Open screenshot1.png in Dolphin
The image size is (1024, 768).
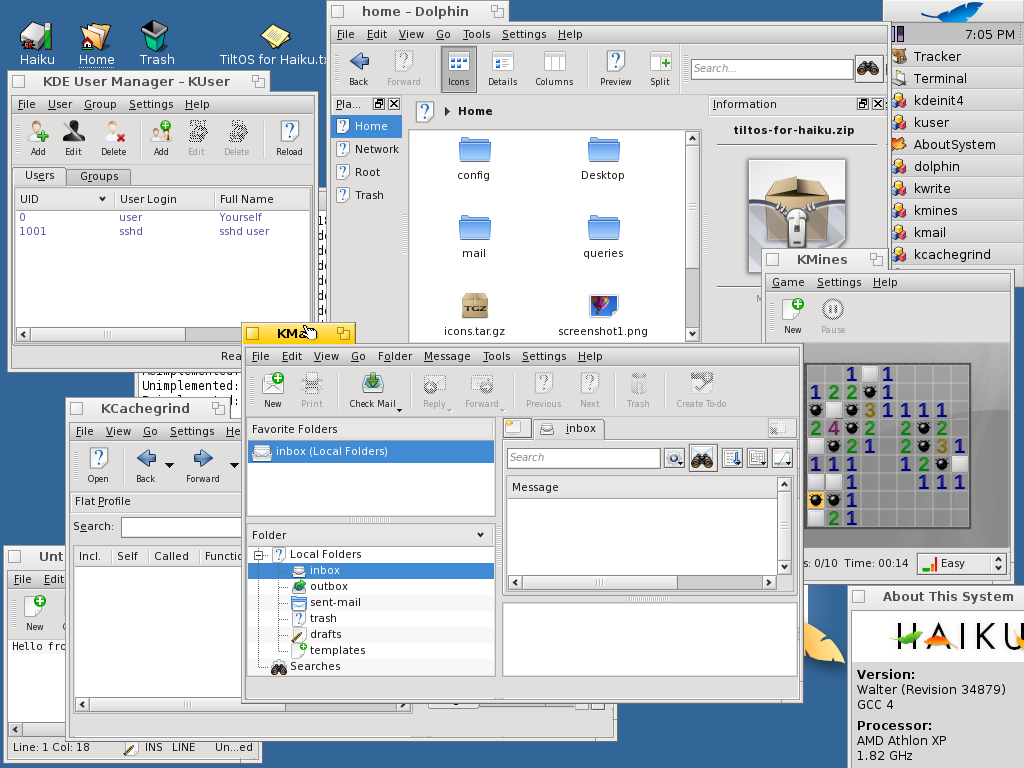603,314
